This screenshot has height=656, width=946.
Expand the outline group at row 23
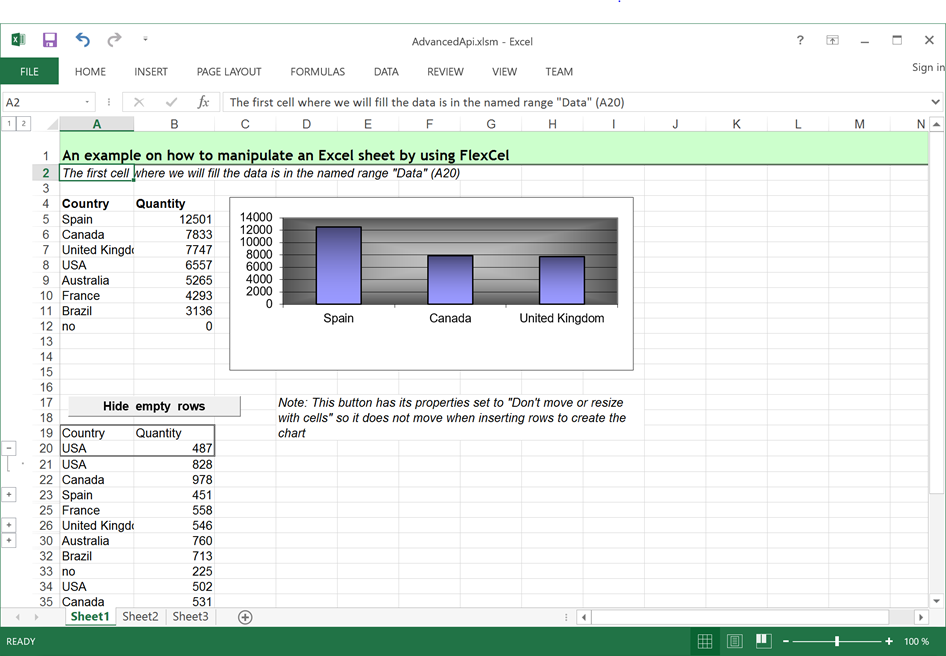[9, 495]
